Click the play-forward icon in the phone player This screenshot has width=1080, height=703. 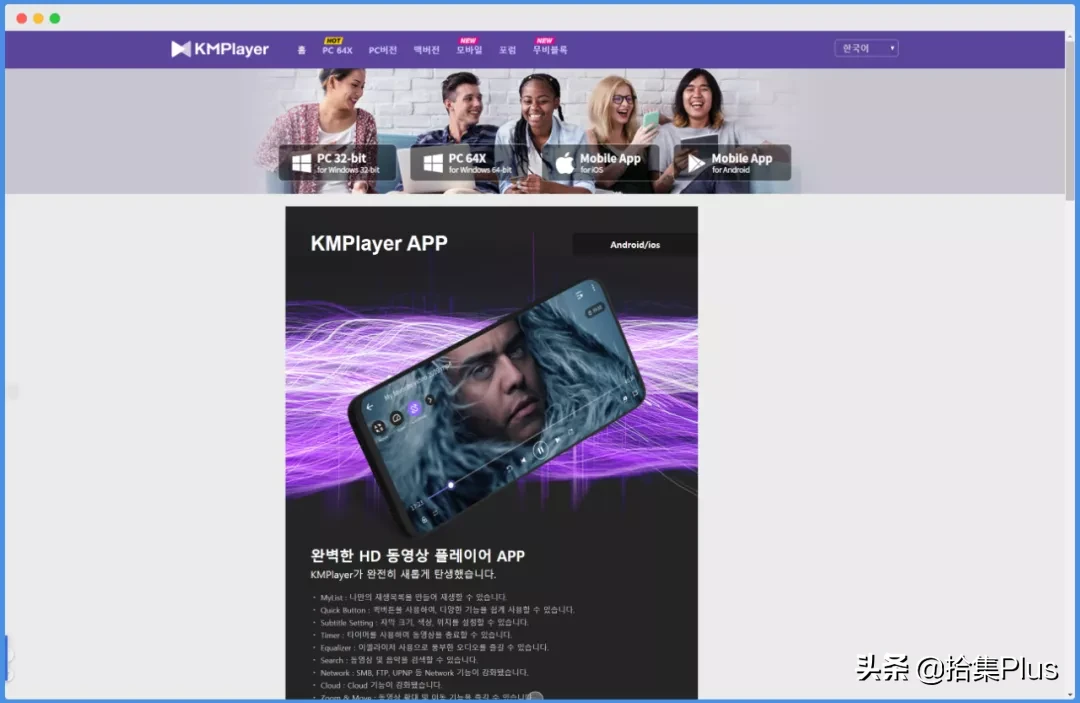tap(557, 440)
